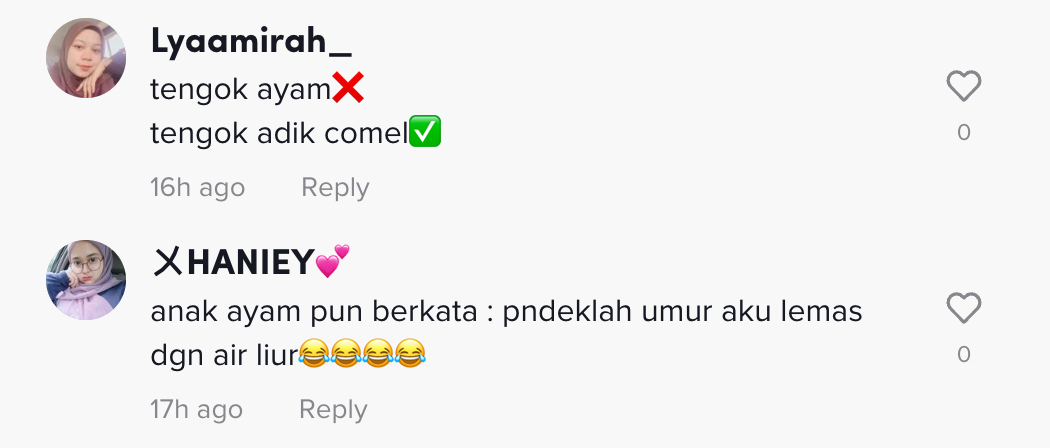Click the '17h ago' timestamp
Image resolution: width=1050 pixels, height=448 pixels.
tap(196, 409)
